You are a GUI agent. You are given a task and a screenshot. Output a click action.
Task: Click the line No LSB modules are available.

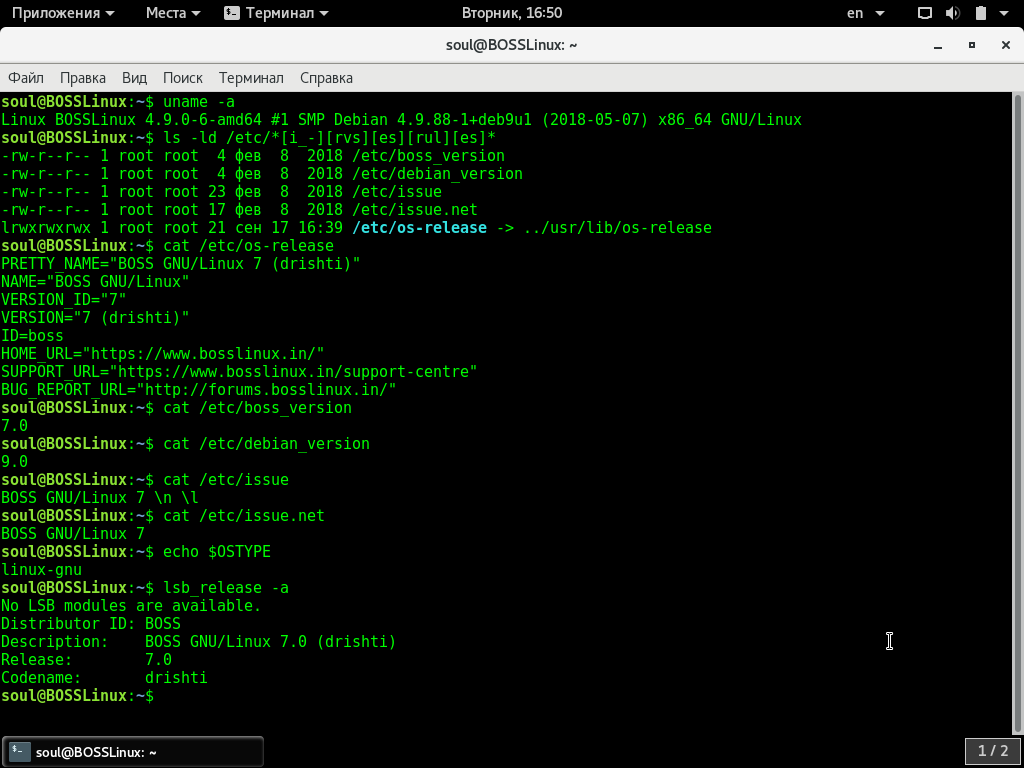131,606
